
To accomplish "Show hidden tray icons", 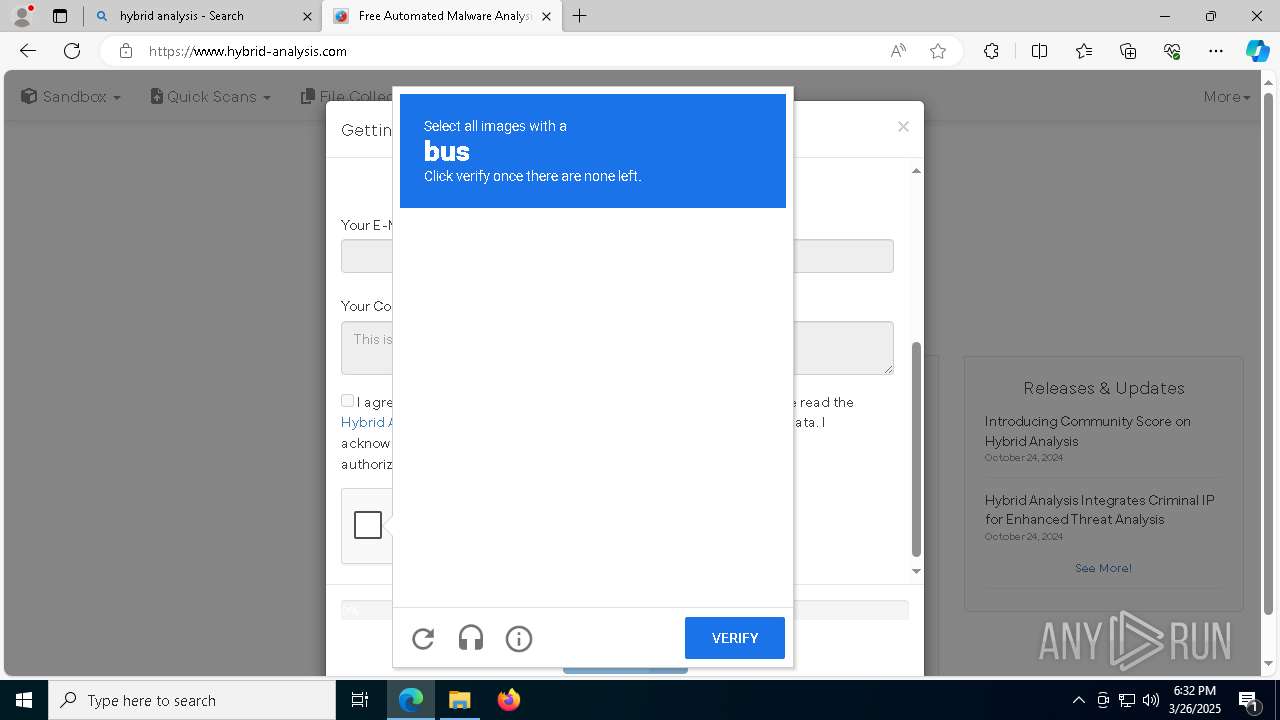I will point(1078,700).
